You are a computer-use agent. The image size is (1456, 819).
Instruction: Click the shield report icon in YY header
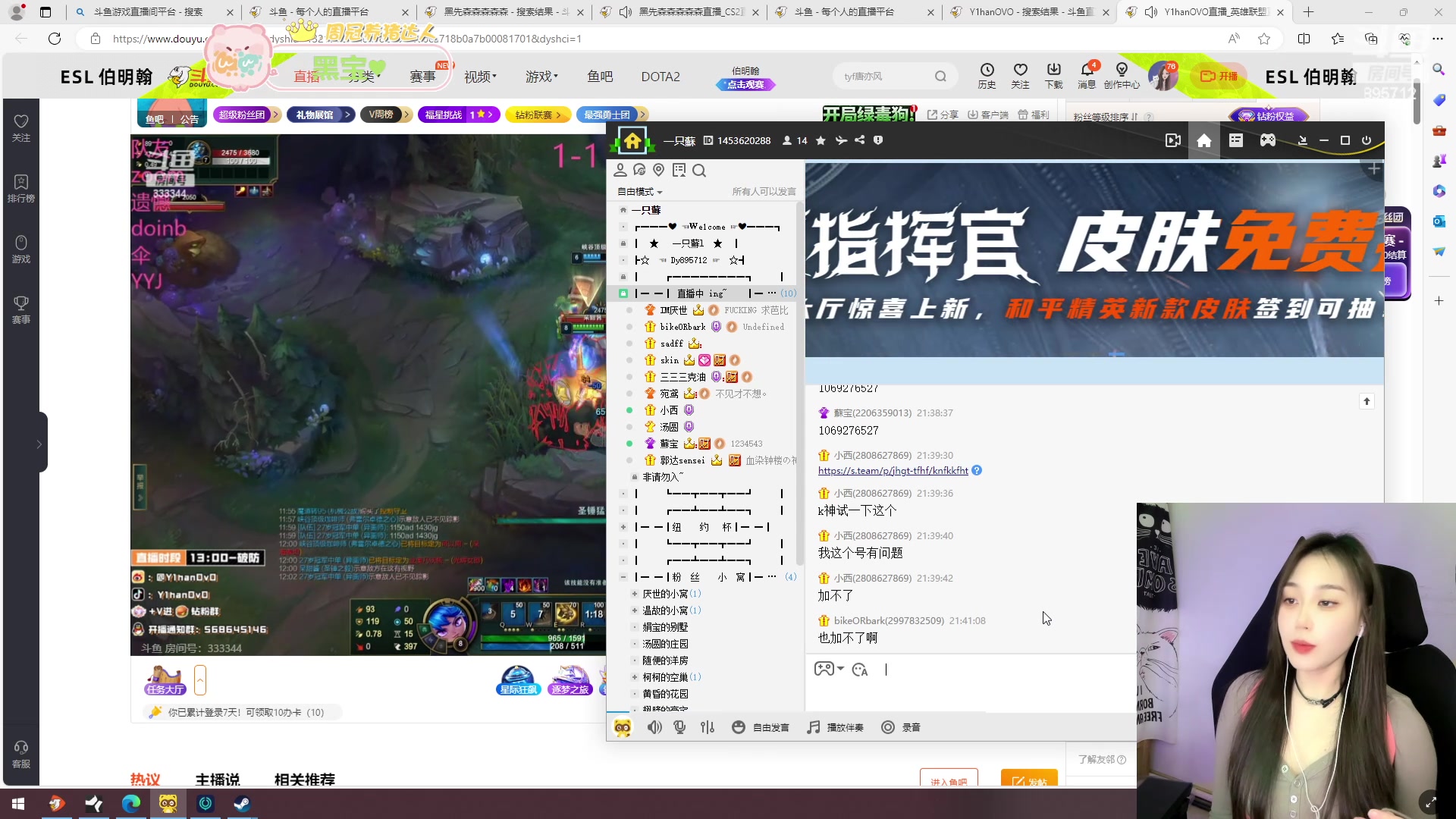pos(878,140)
